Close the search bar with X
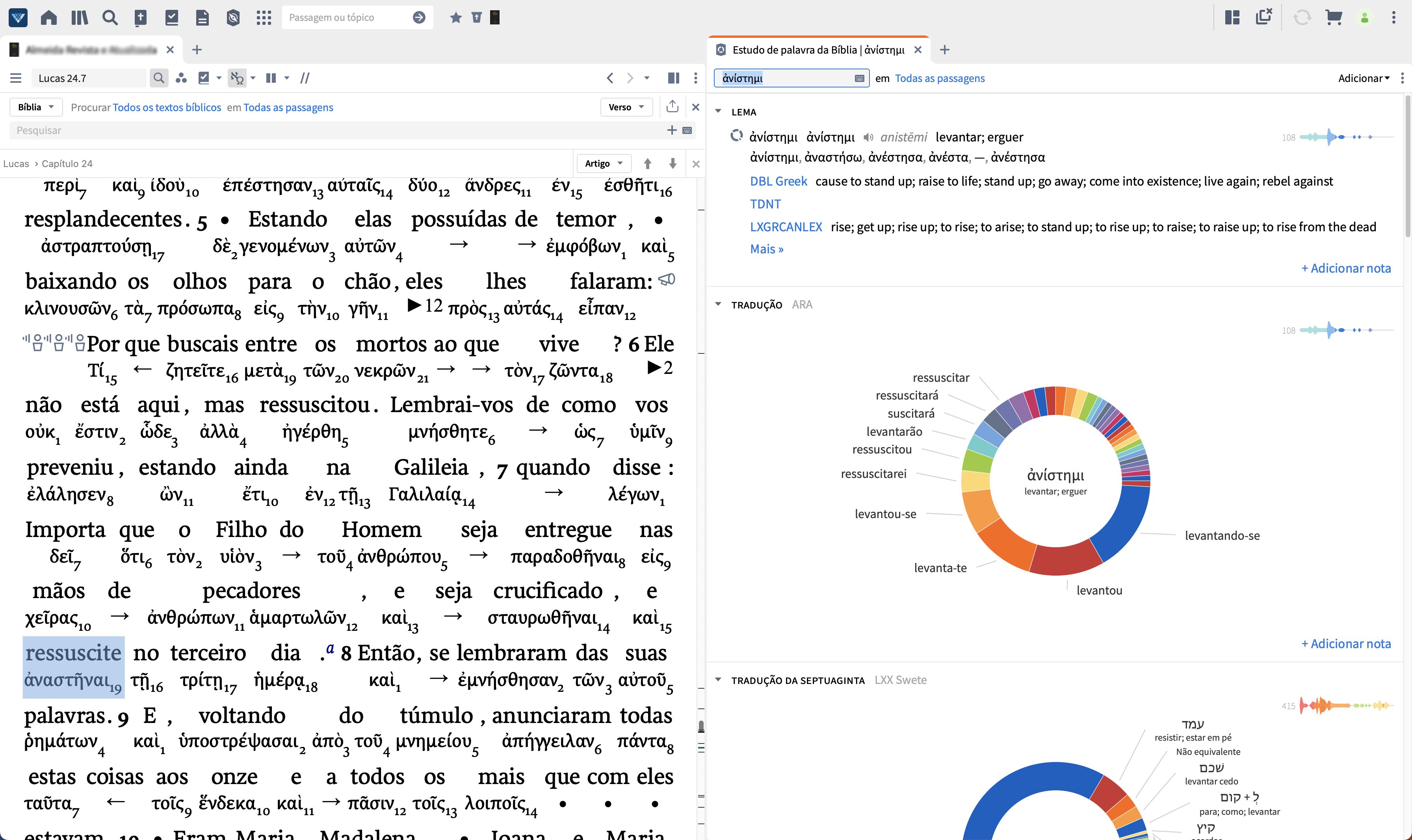This screenshot has width=1412, height=840. pos(695,107)
